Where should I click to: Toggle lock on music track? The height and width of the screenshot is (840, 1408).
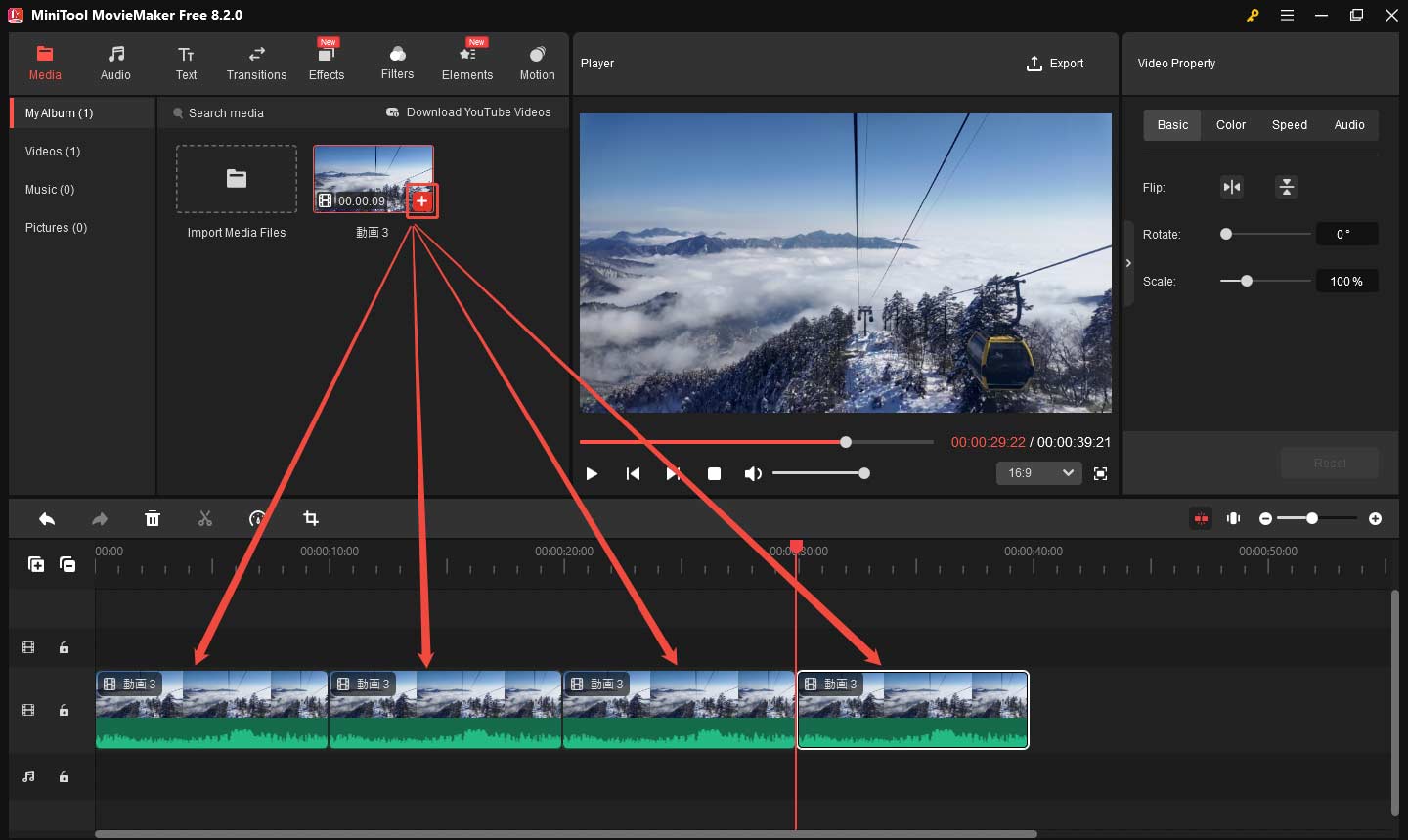(x=64, y=776)
